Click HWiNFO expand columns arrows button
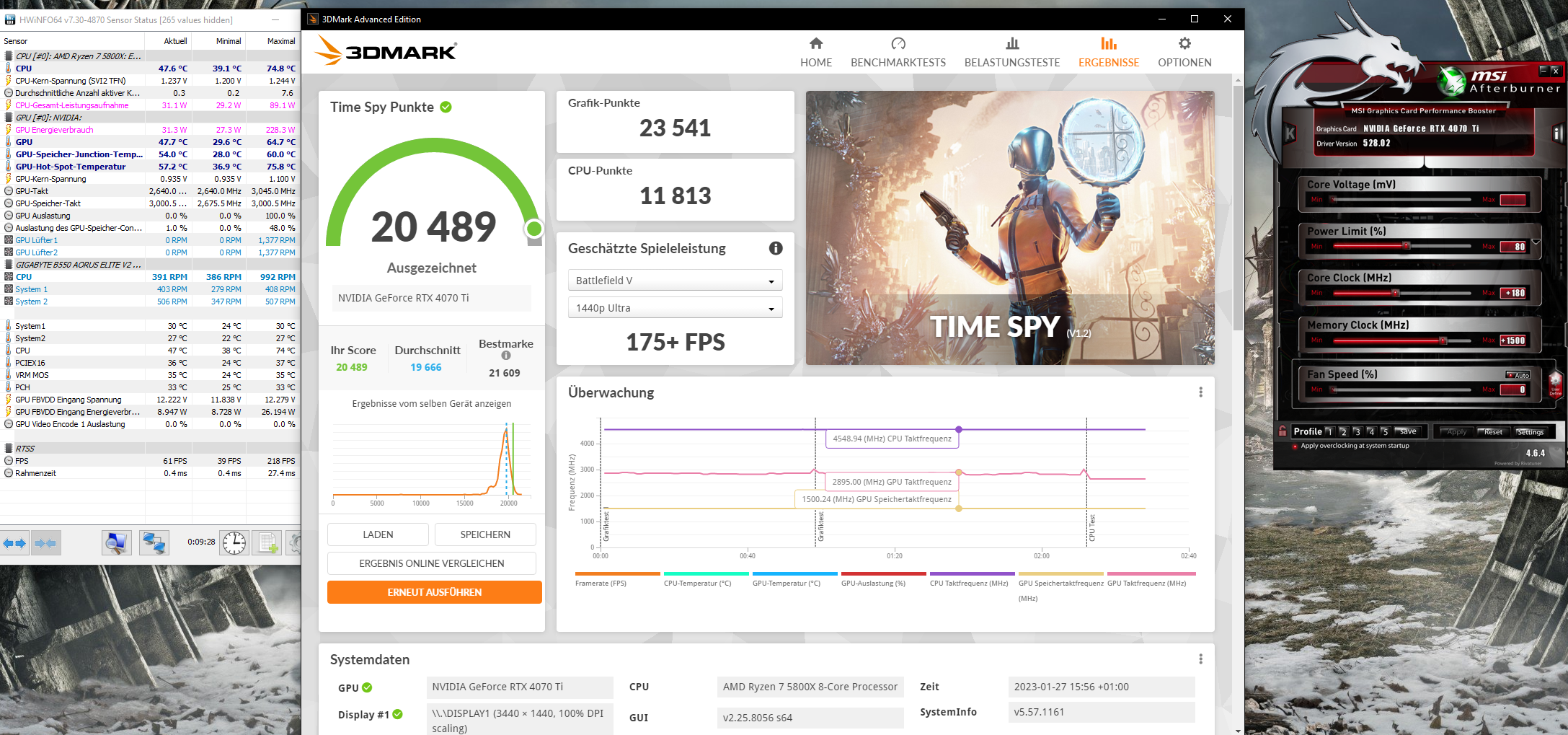 point(14,542)
